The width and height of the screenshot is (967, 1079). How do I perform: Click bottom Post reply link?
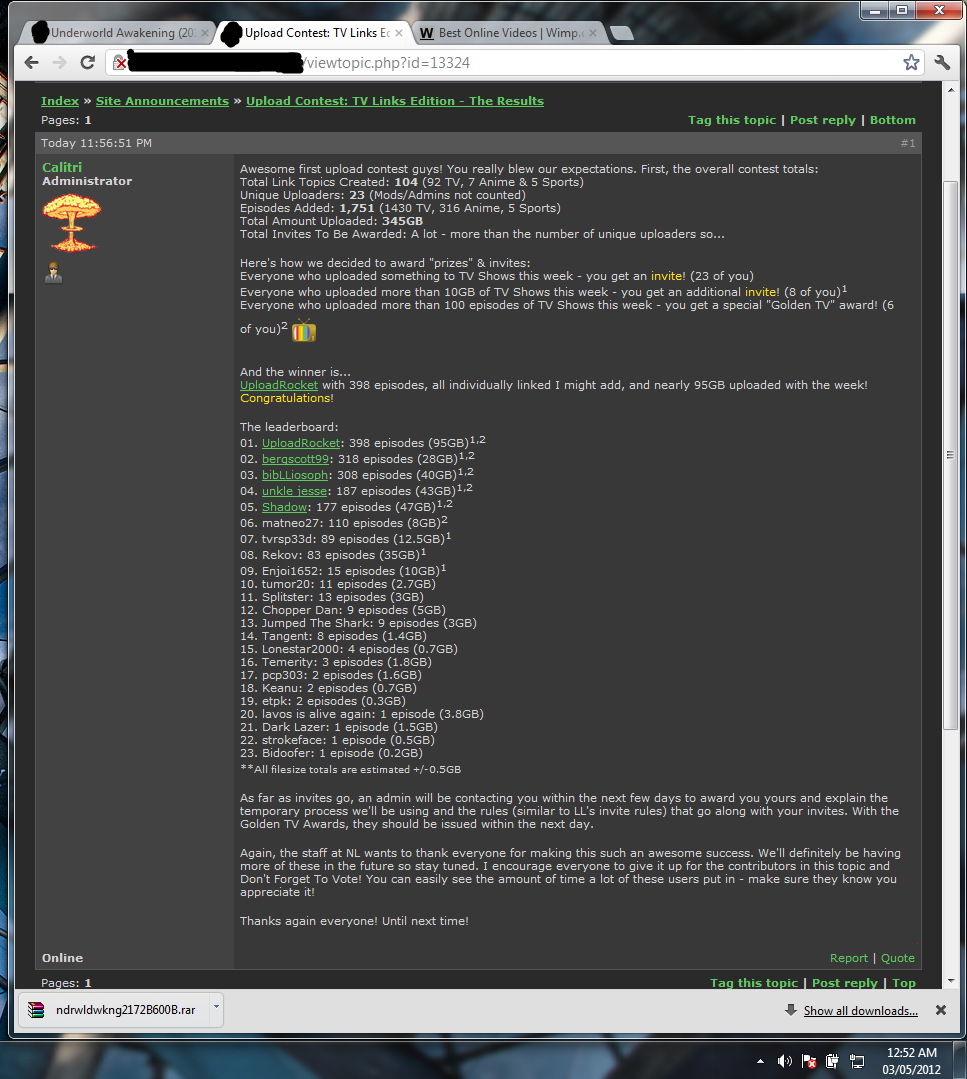tap(844, 983)
